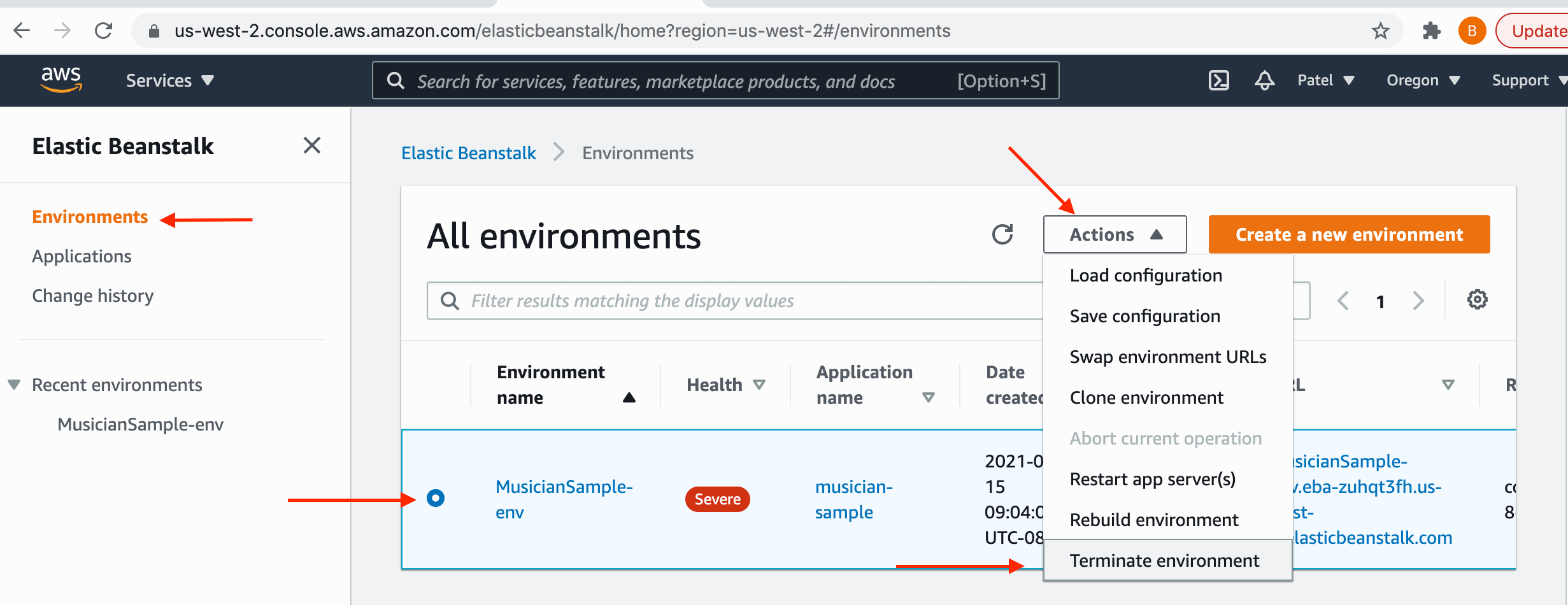1568x605 pixels.
Task: Refresh the All environments list
Action: [x=1002, y=234]
